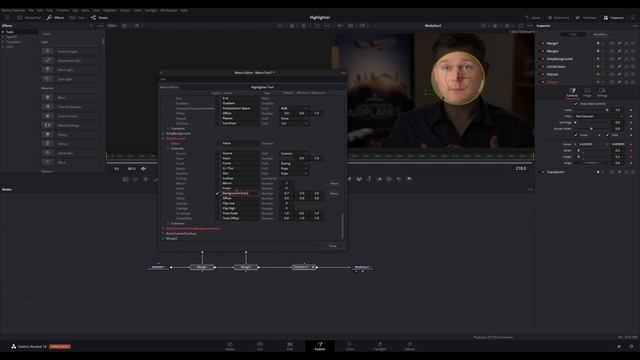Switch to the Controls tab in Inspector
The image size is (640, 360).
(572, 93)
